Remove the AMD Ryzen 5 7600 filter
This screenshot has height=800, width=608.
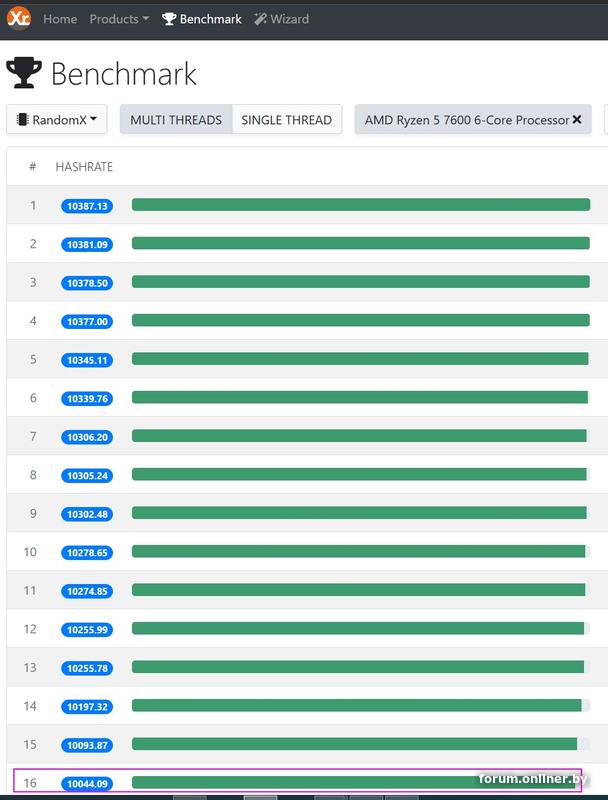(577, 119)
